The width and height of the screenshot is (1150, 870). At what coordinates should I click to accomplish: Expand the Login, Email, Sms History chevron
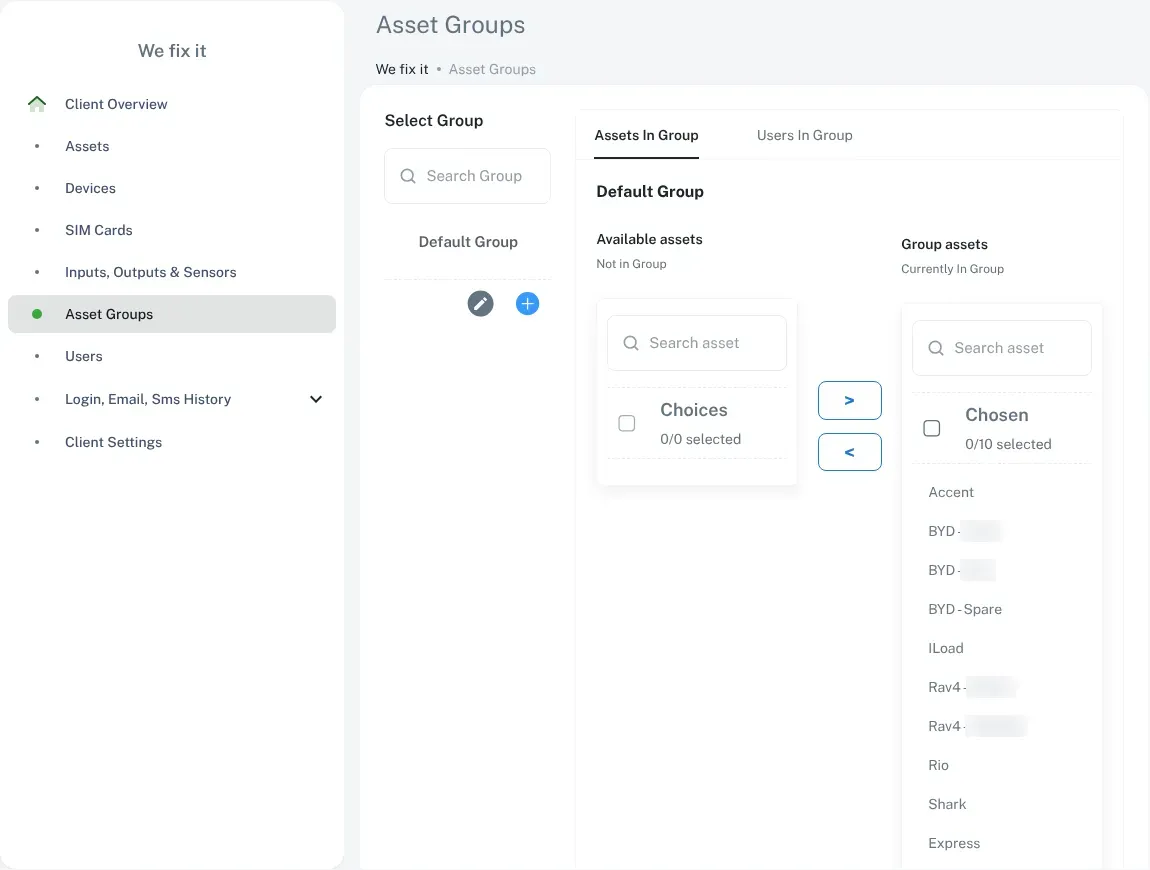(316, 399)
